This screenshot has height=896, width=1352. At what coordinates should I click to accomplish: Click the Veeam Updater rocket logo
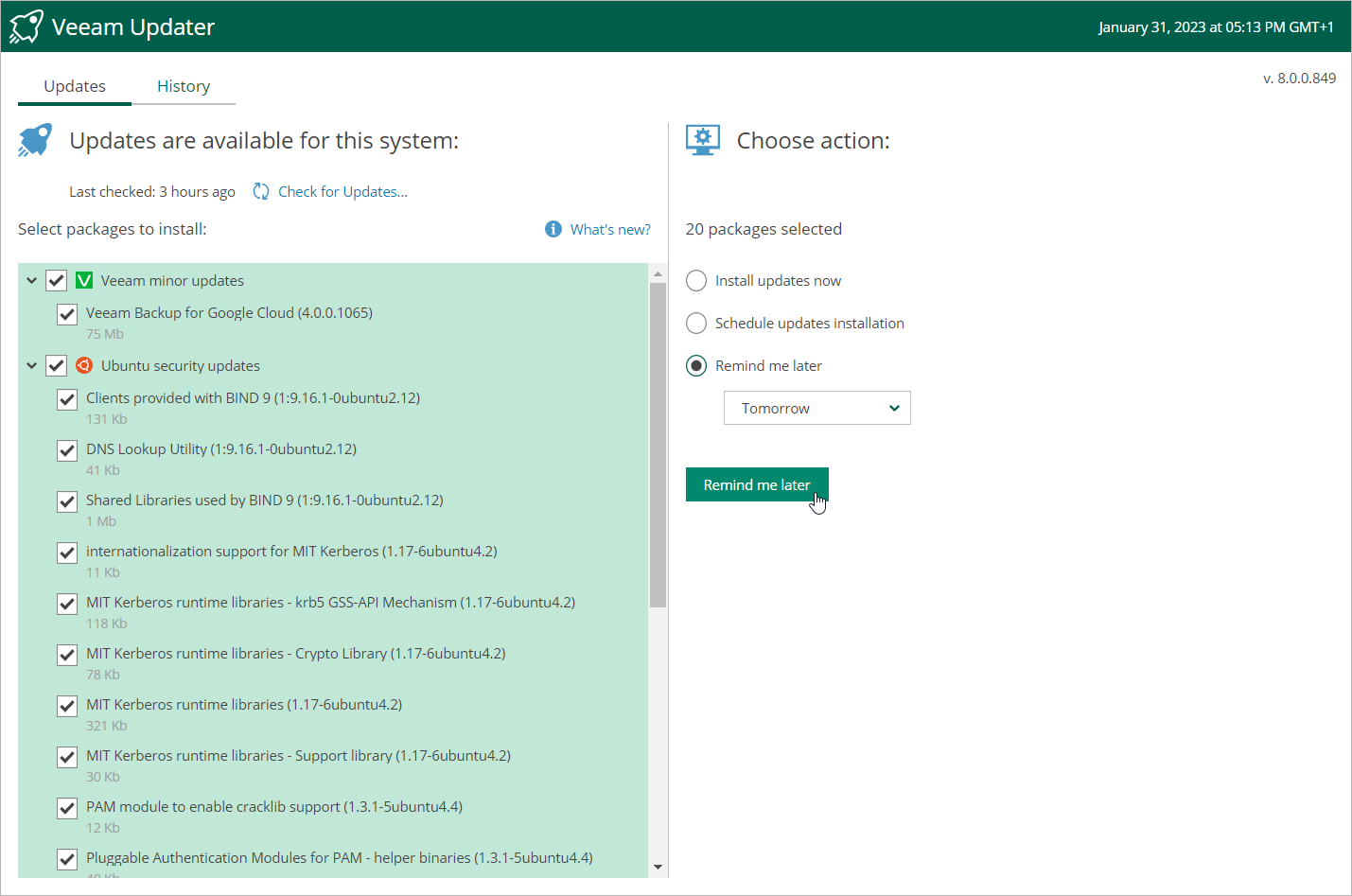point(26,26)
